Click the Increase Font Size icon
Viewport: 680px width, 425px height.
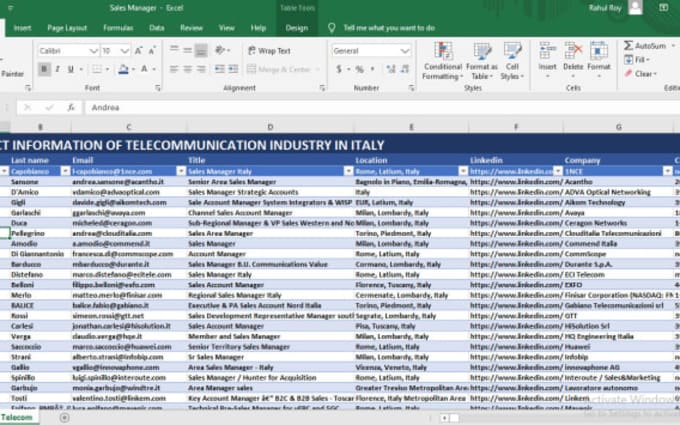click(x=138, y=51)
